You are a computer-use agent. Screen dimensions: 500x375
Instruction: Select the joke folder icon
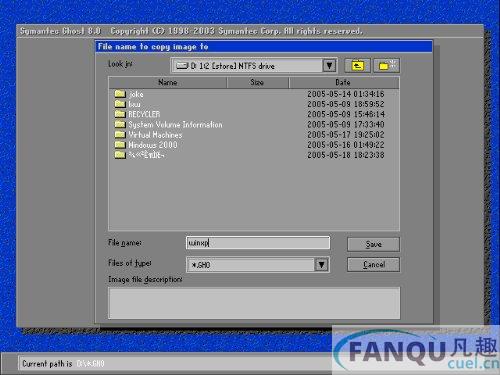120,94
